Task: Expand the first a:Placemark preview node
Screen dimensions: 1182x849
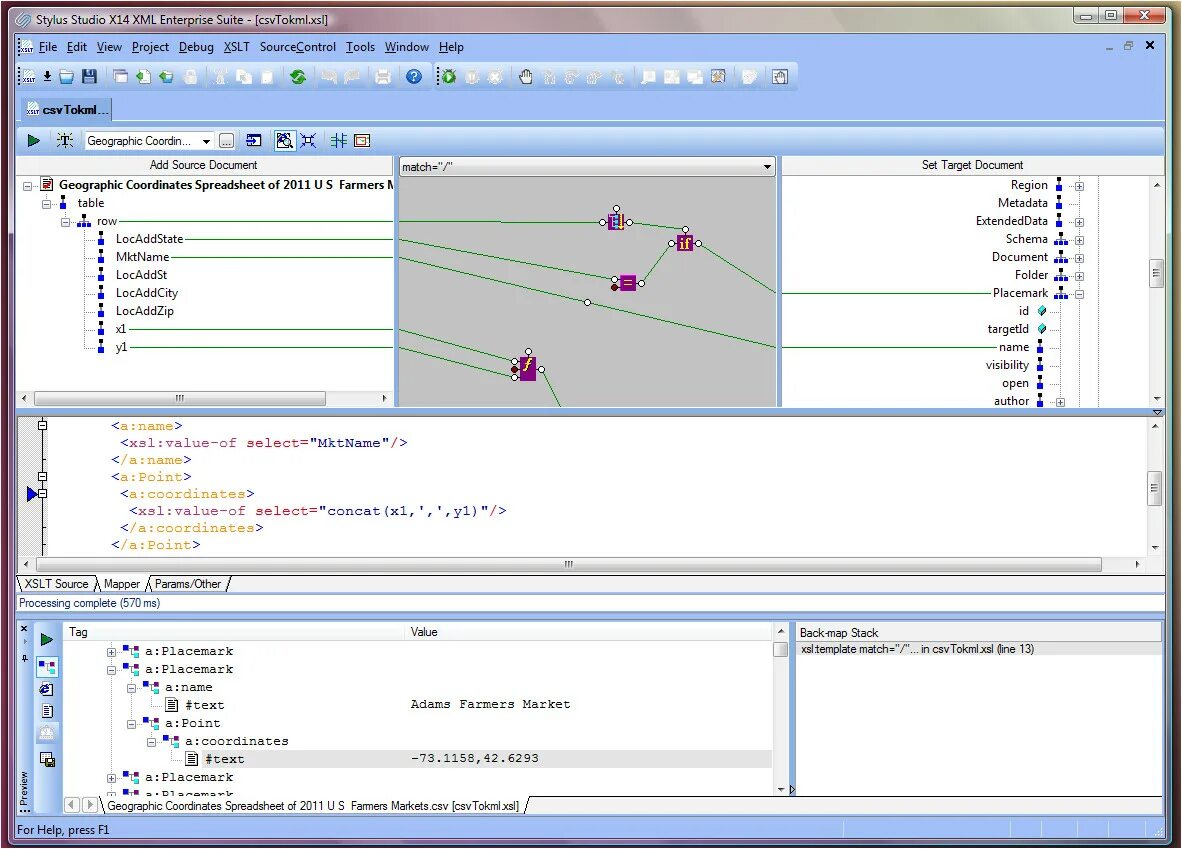Action: (x=111, y=651)
